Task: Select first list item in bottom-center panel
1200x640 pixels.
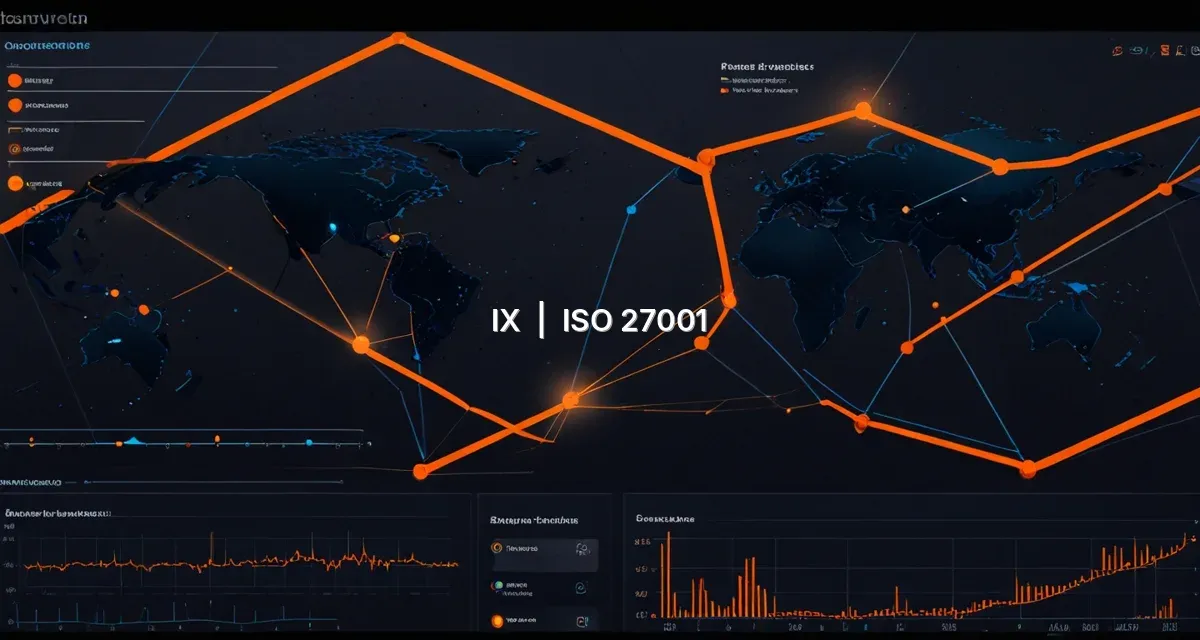Action: coord(520,548)
